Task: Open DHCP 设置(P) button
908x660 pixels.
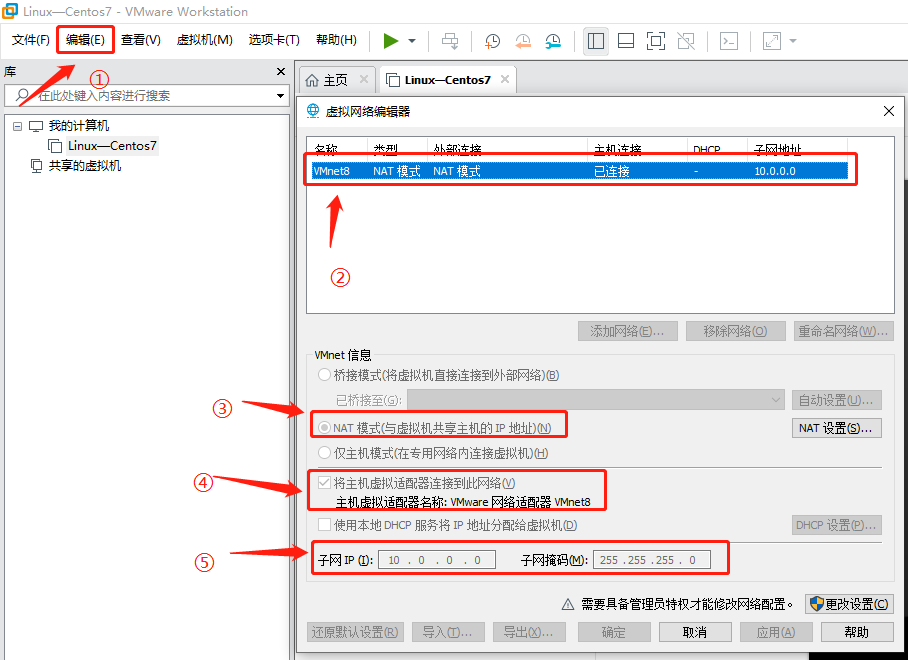Action: tap(836, 525)
